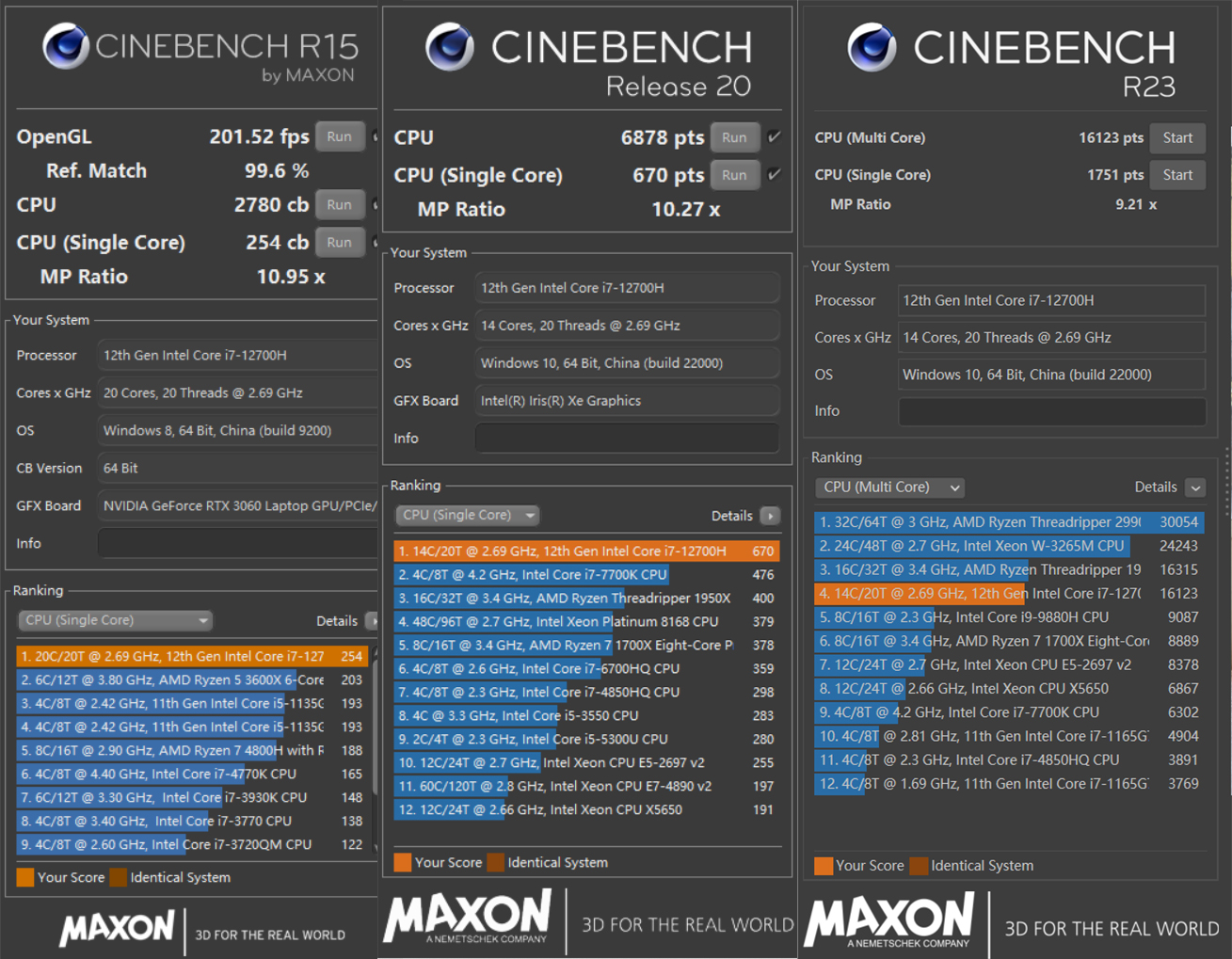Screen dimensions: 1232x959
Task: Start the CPU (Single Core) test in R23
Action: pos(1177,175)
